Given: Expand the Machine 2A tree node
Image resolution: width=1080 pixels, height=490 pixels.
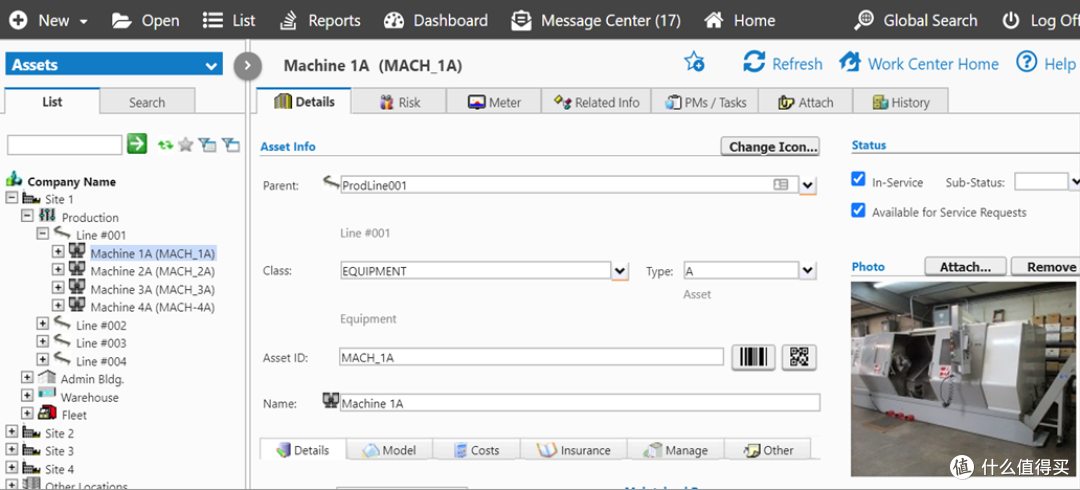Looking at the screenshot, I should point(58,270).
